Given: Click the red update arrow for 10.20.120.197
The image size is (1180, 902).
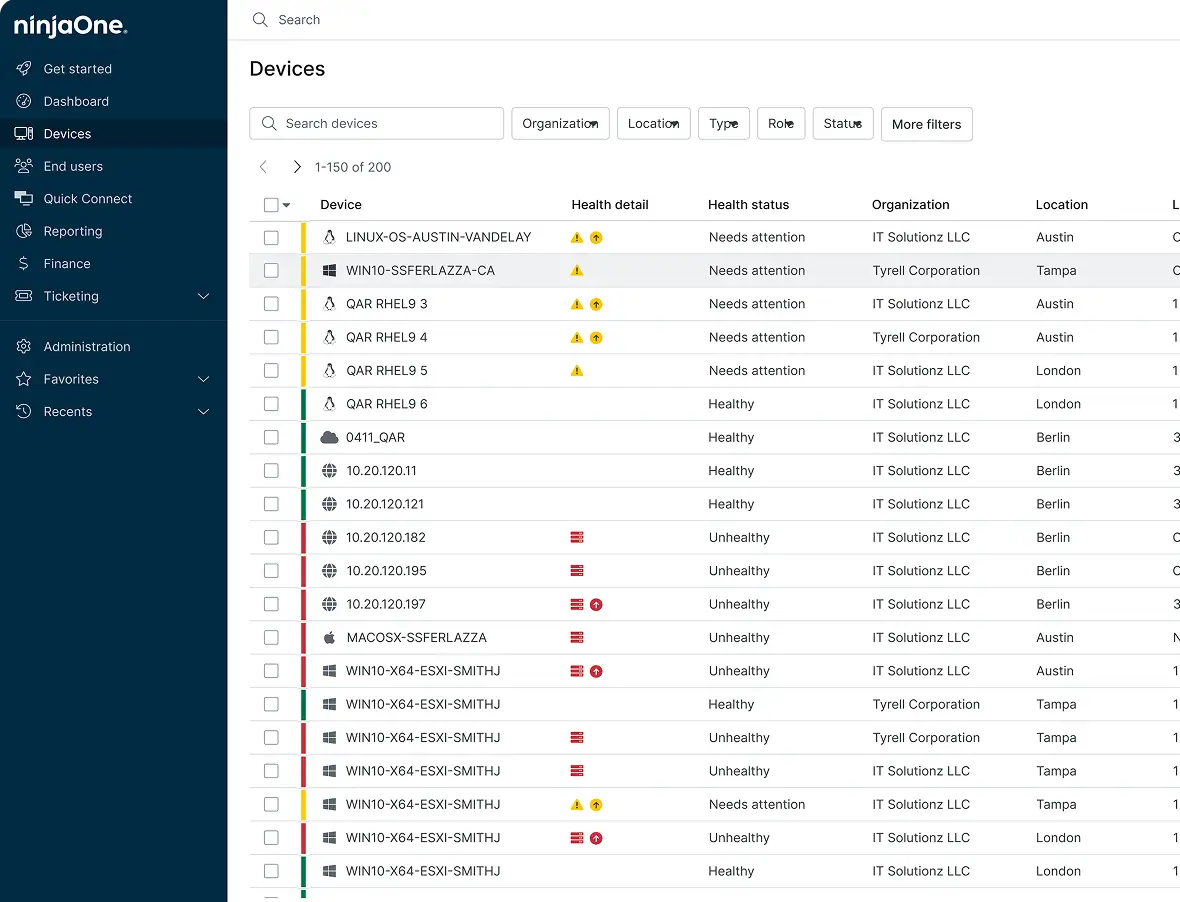Looking at the screenshot, I should [x=596, y=604].
